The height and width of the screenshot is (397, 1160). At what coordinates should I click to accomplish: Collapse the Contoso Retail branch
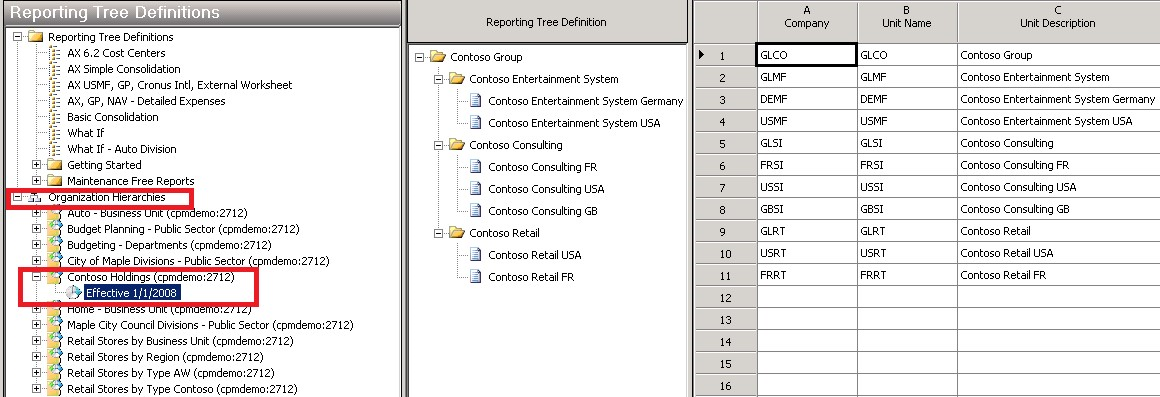point(439,233)
